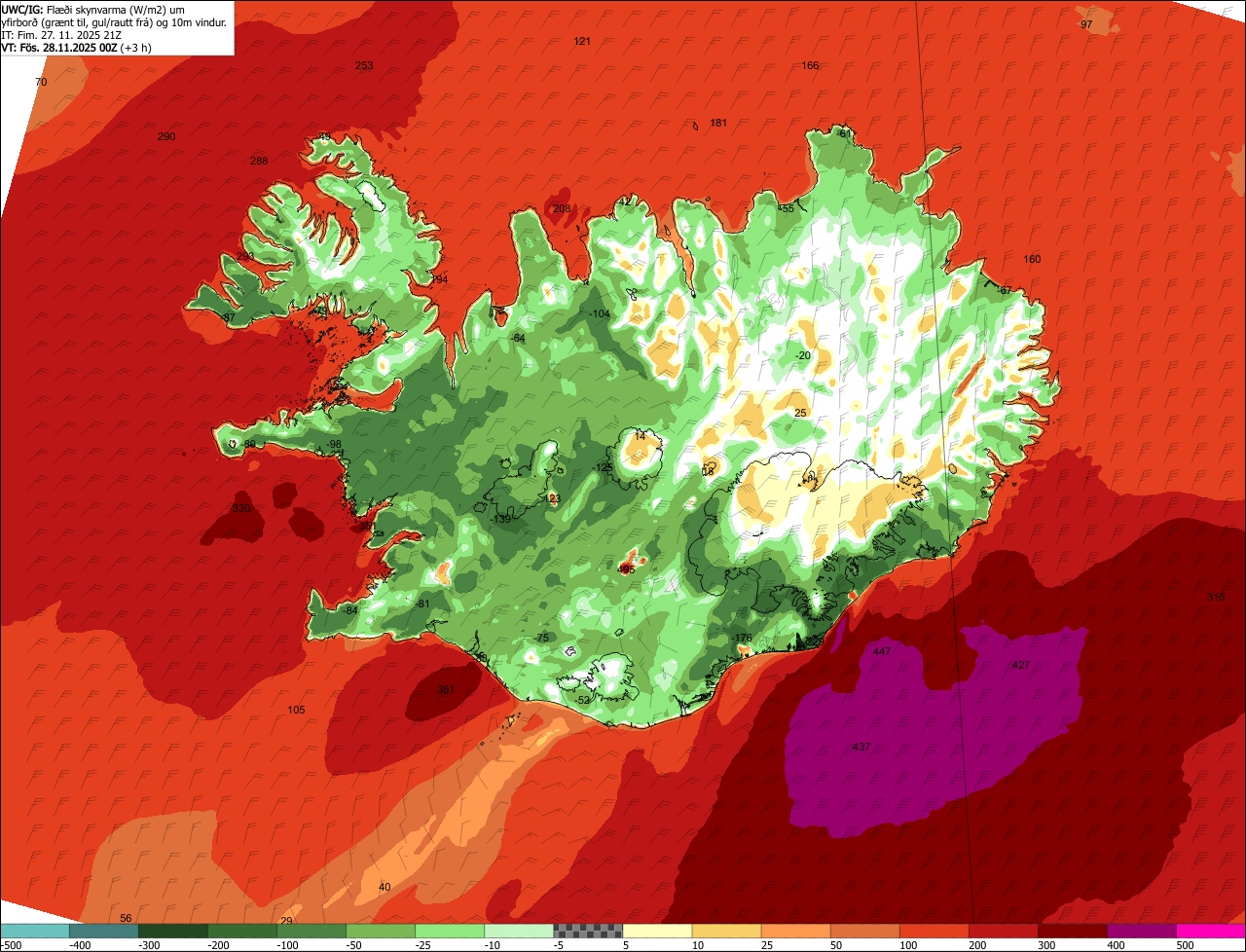Click the 121 value at the top

click(582, 41)
